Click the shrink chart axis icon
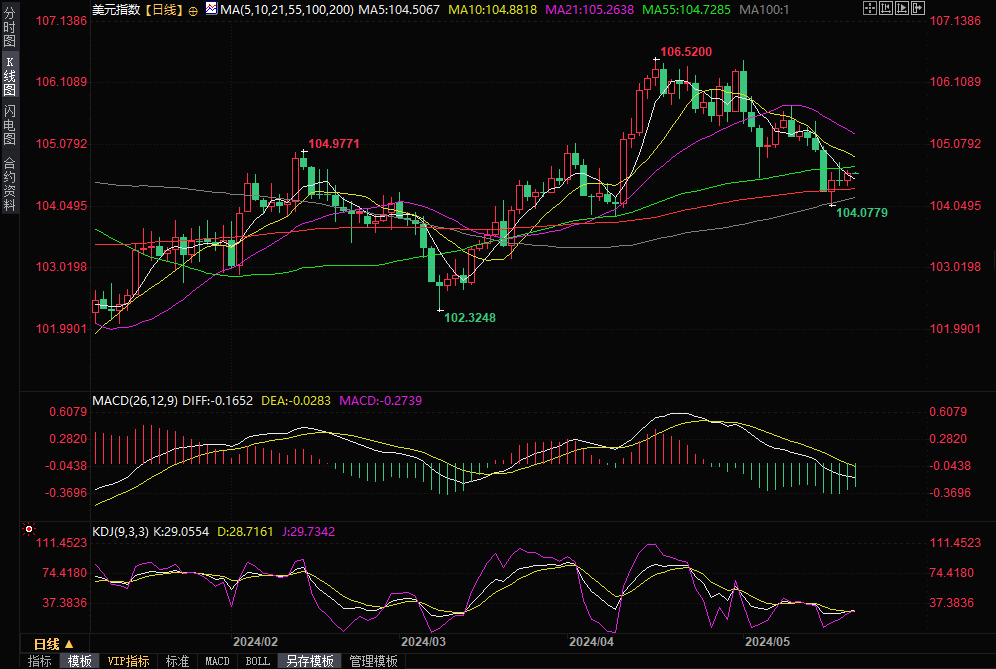Viewport: 996px width, 669px height. click(x=886, y=8)
